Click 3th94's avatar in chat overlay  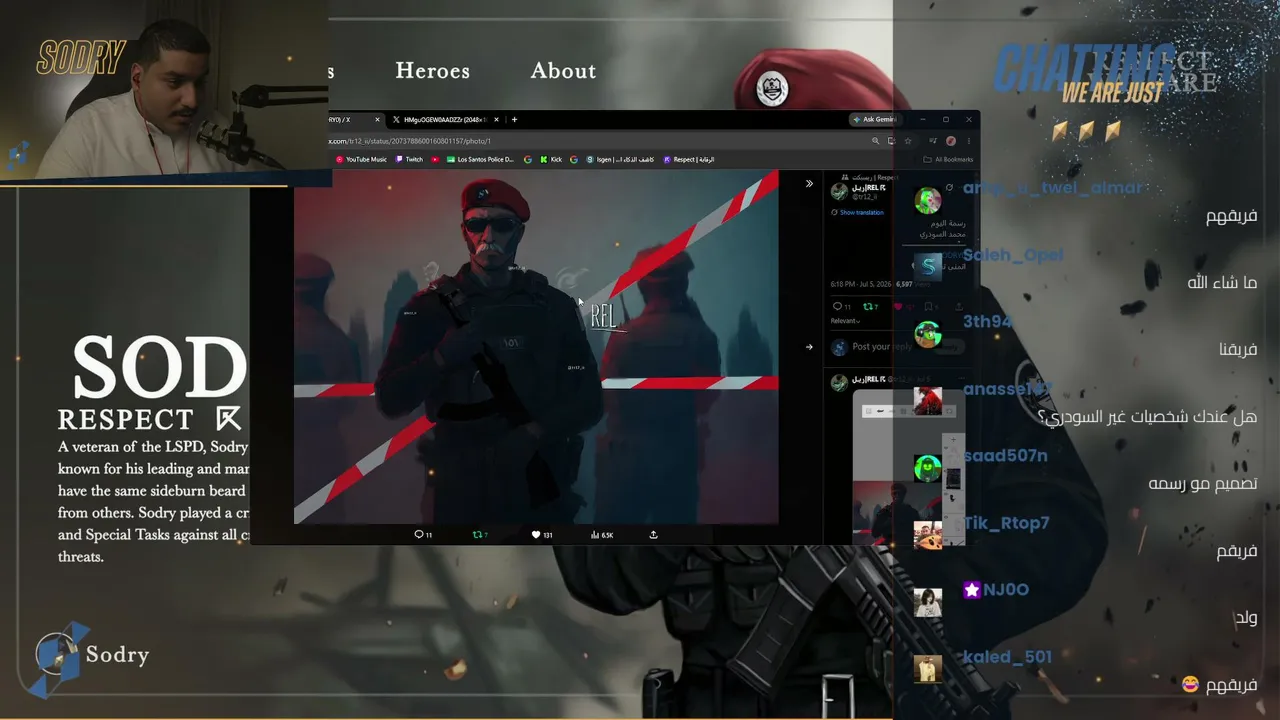928,334
